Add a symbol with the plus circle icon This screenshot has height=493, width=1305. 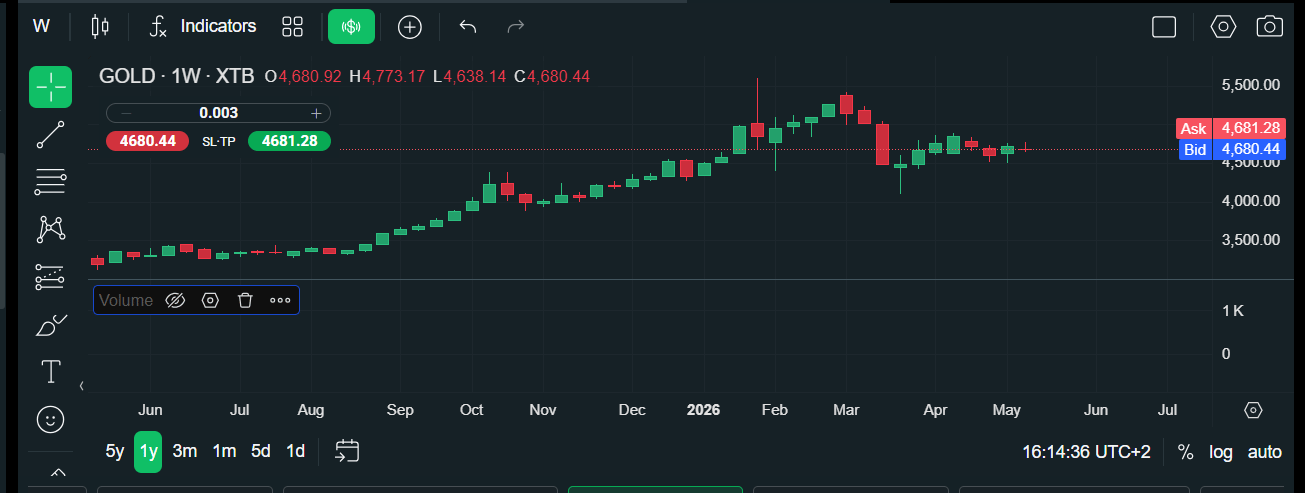409,27
